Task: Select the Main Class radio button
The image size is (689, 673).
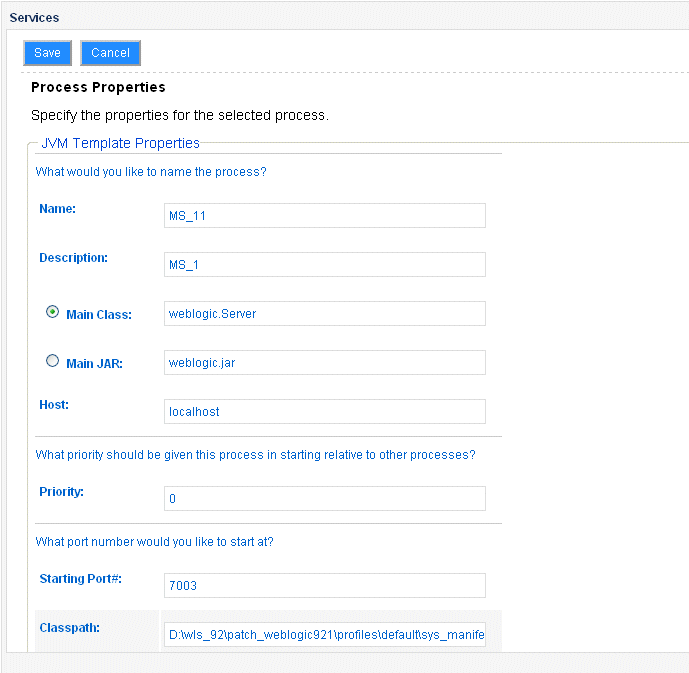Action: [53, 312]
